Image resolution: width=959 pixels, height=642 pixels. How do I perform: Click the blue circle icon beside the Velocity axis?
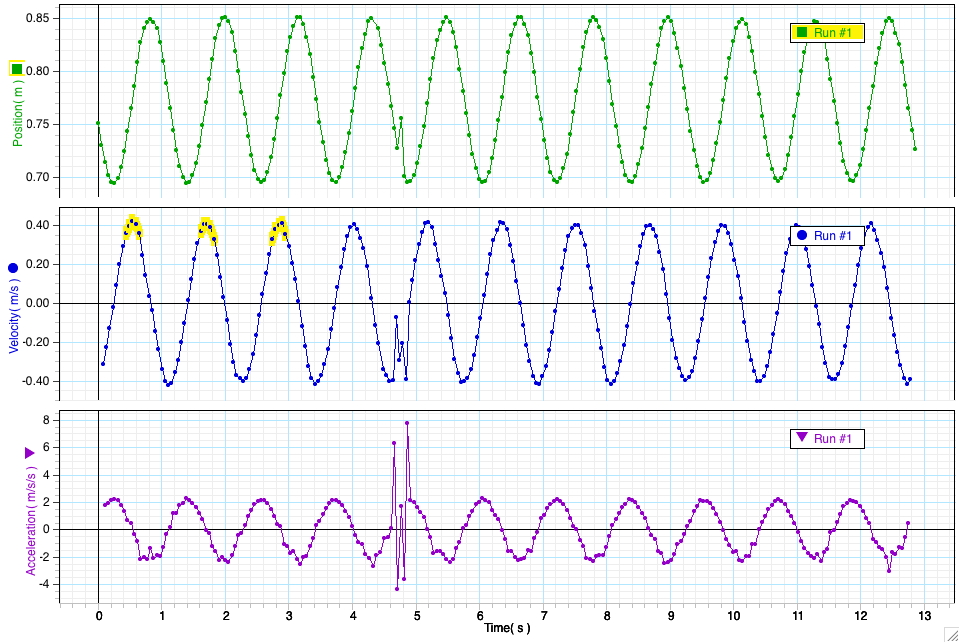point(13,268)
